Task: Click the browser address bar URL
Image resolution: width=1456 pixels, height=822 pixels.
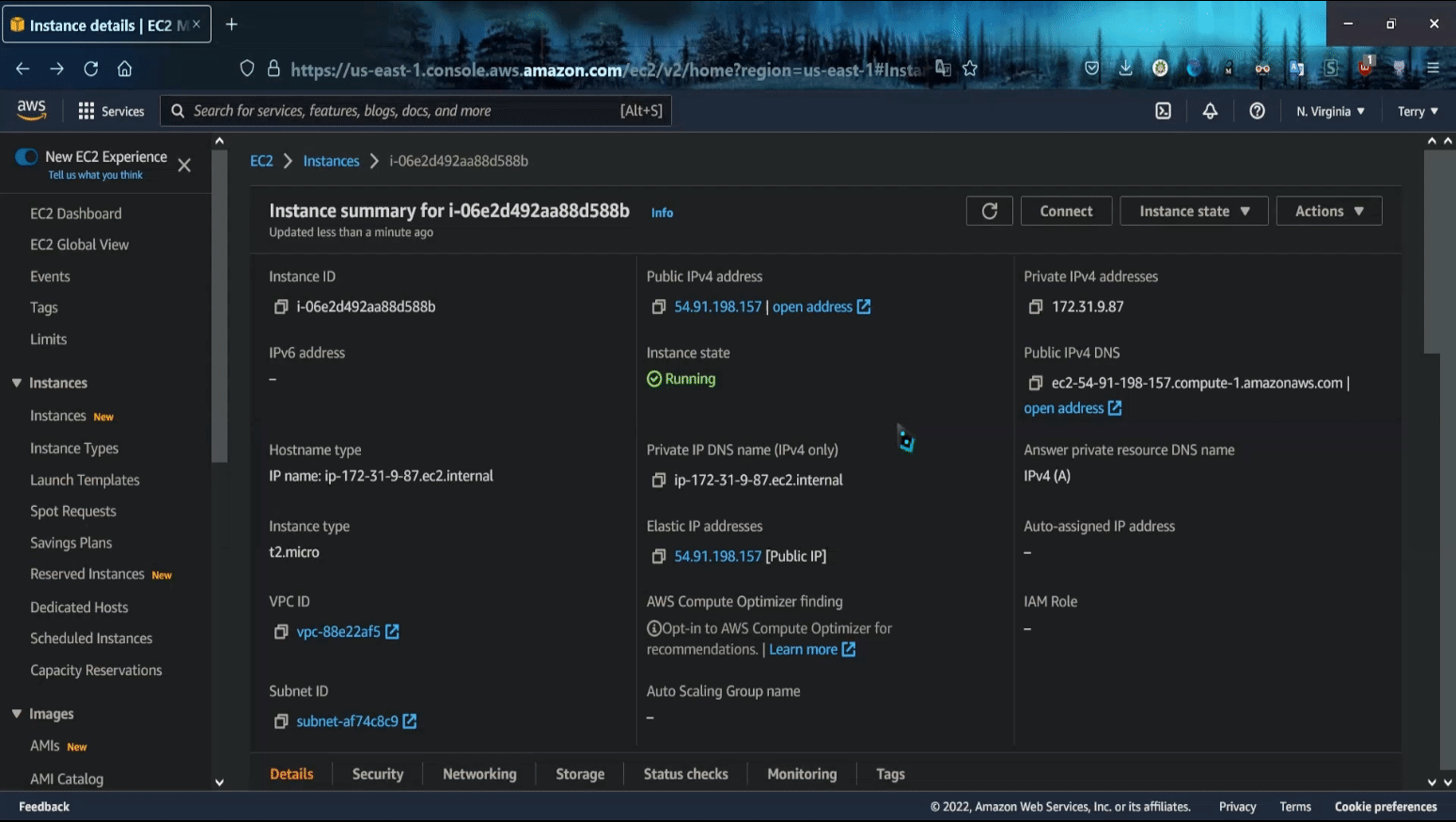Action: pyautogui.click(x=606, y=70)
